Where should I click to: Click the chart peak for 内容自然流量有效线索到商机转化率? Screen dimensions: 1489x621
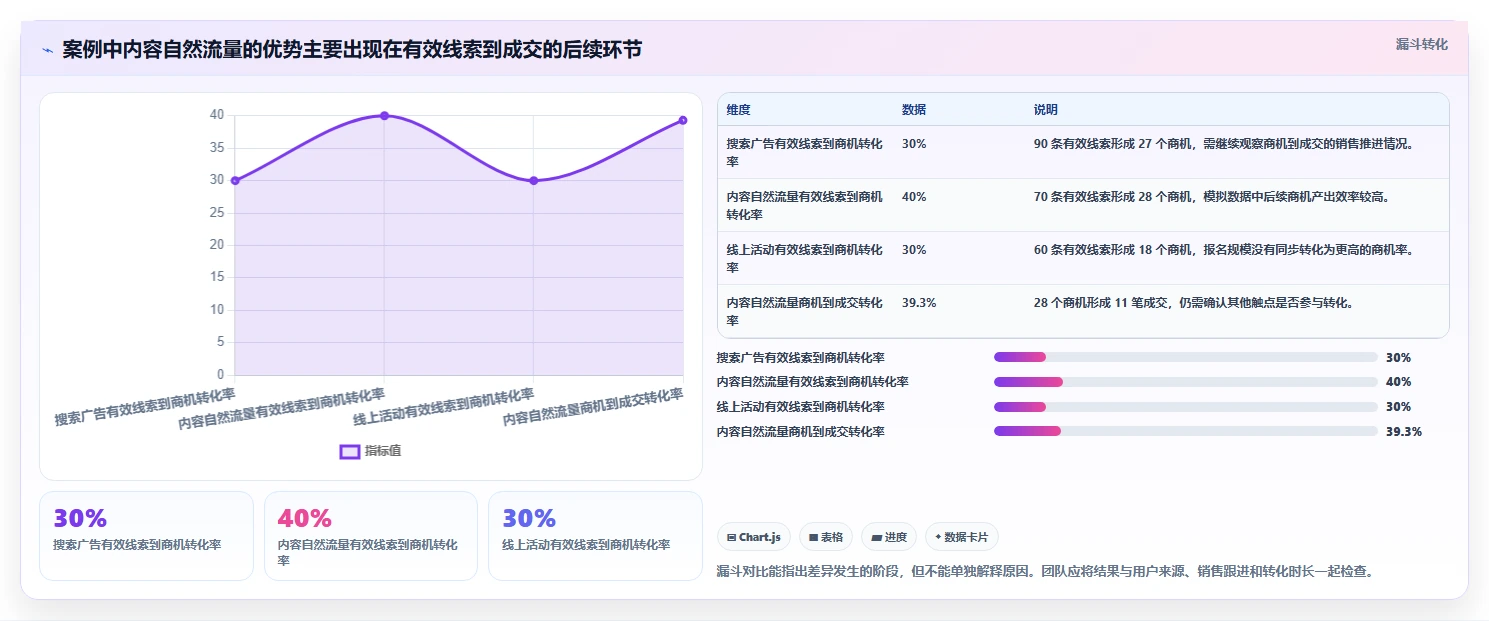tap(384, 116)
